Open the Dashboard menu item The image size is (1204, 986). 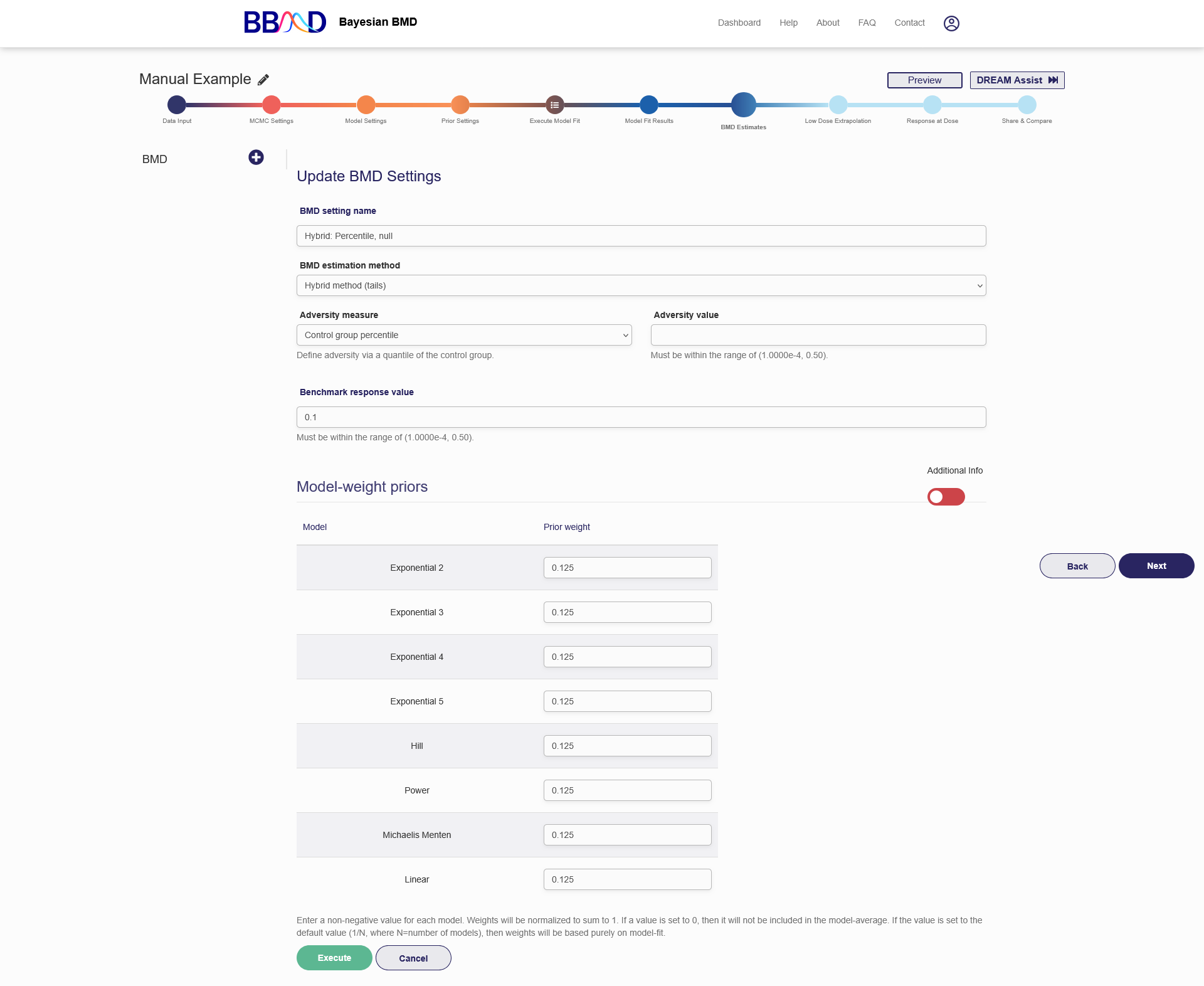739,23
